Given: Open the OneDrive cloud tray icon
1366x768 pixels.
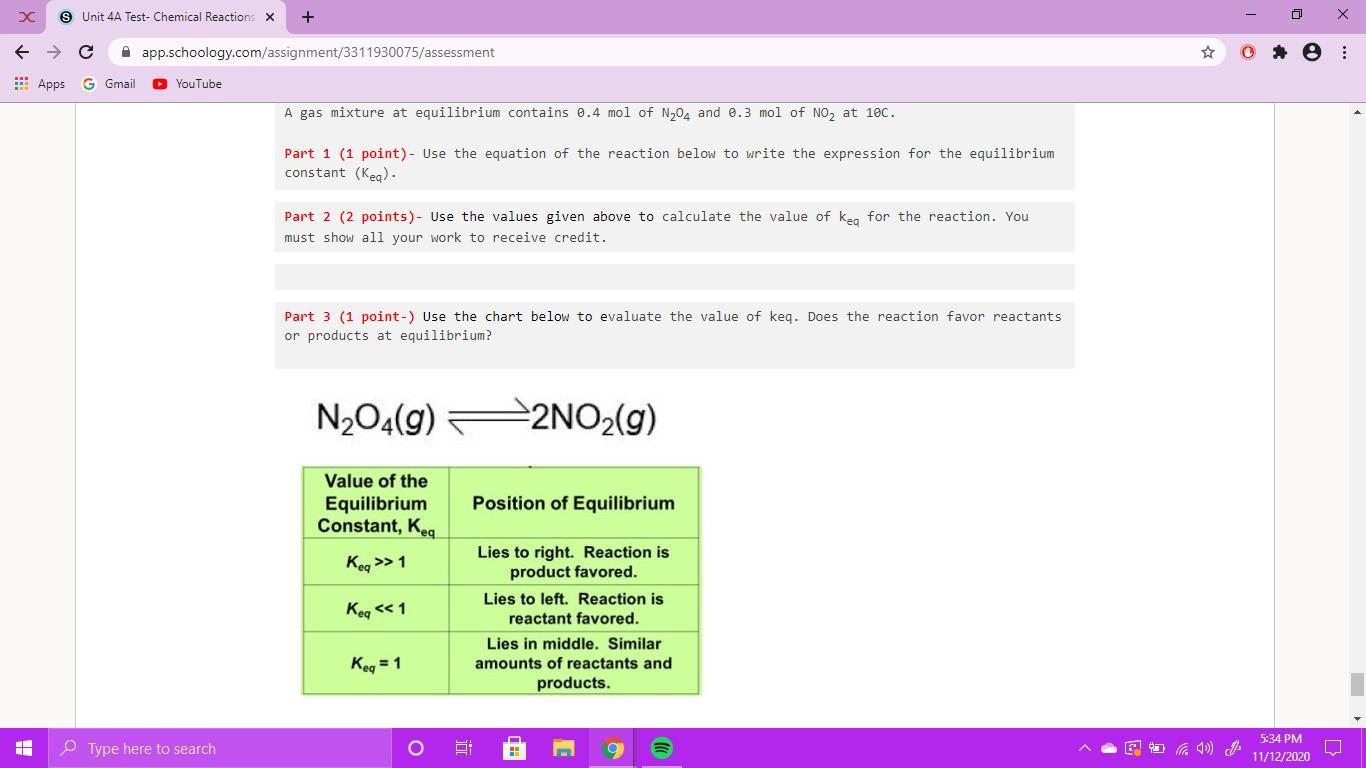Looking at the screenshot, I should 1108,748.
